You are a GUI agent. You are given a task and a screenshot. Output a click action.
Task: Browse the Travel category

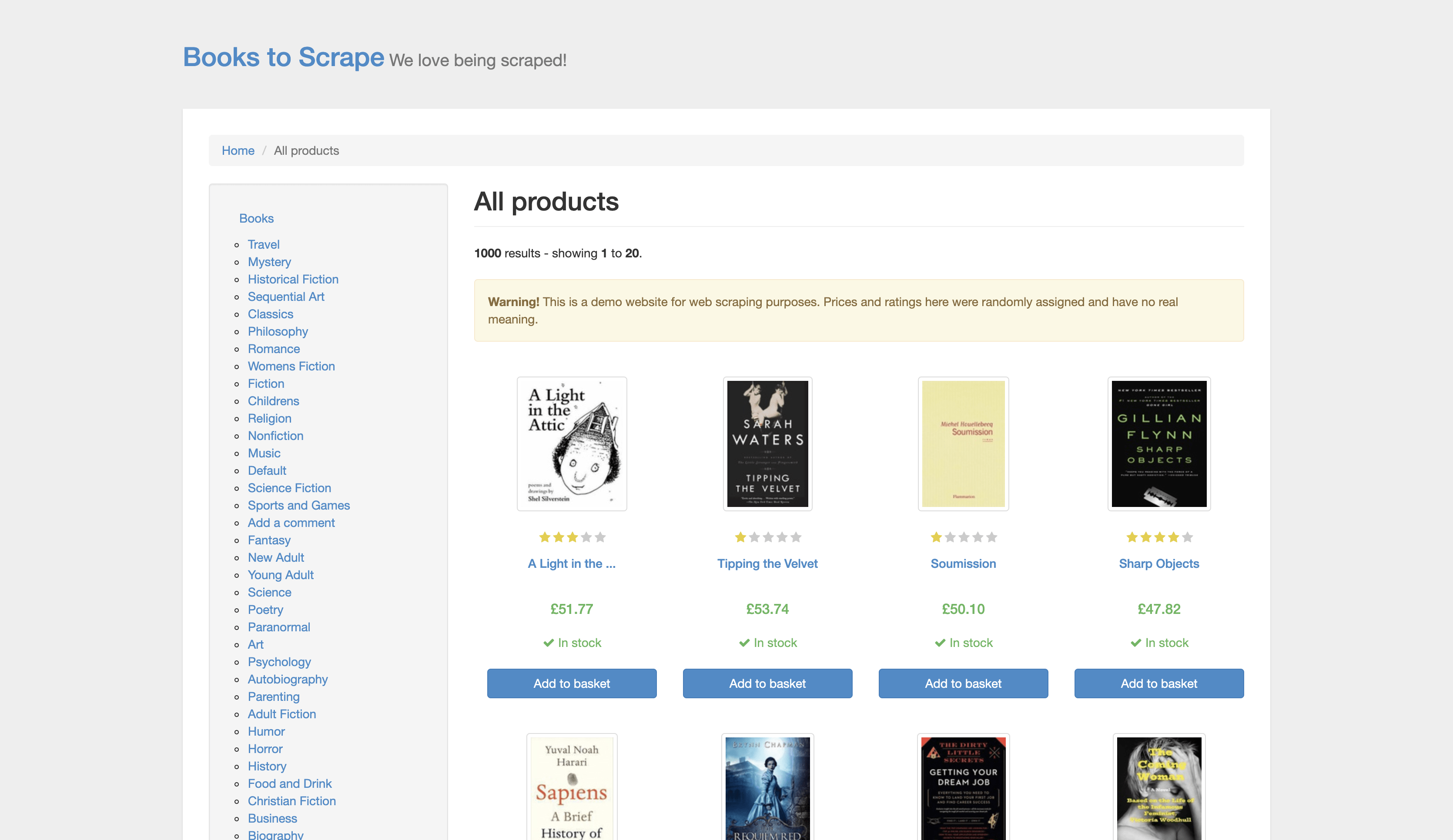pyautogui.click(x=264, y=244)
